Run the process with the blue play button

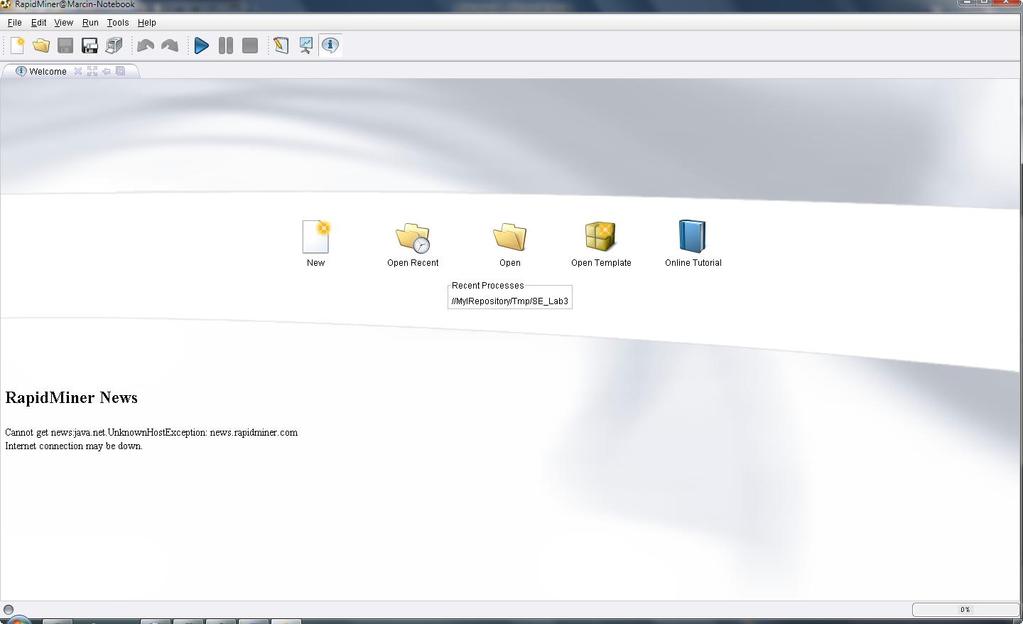coord(202,46)
